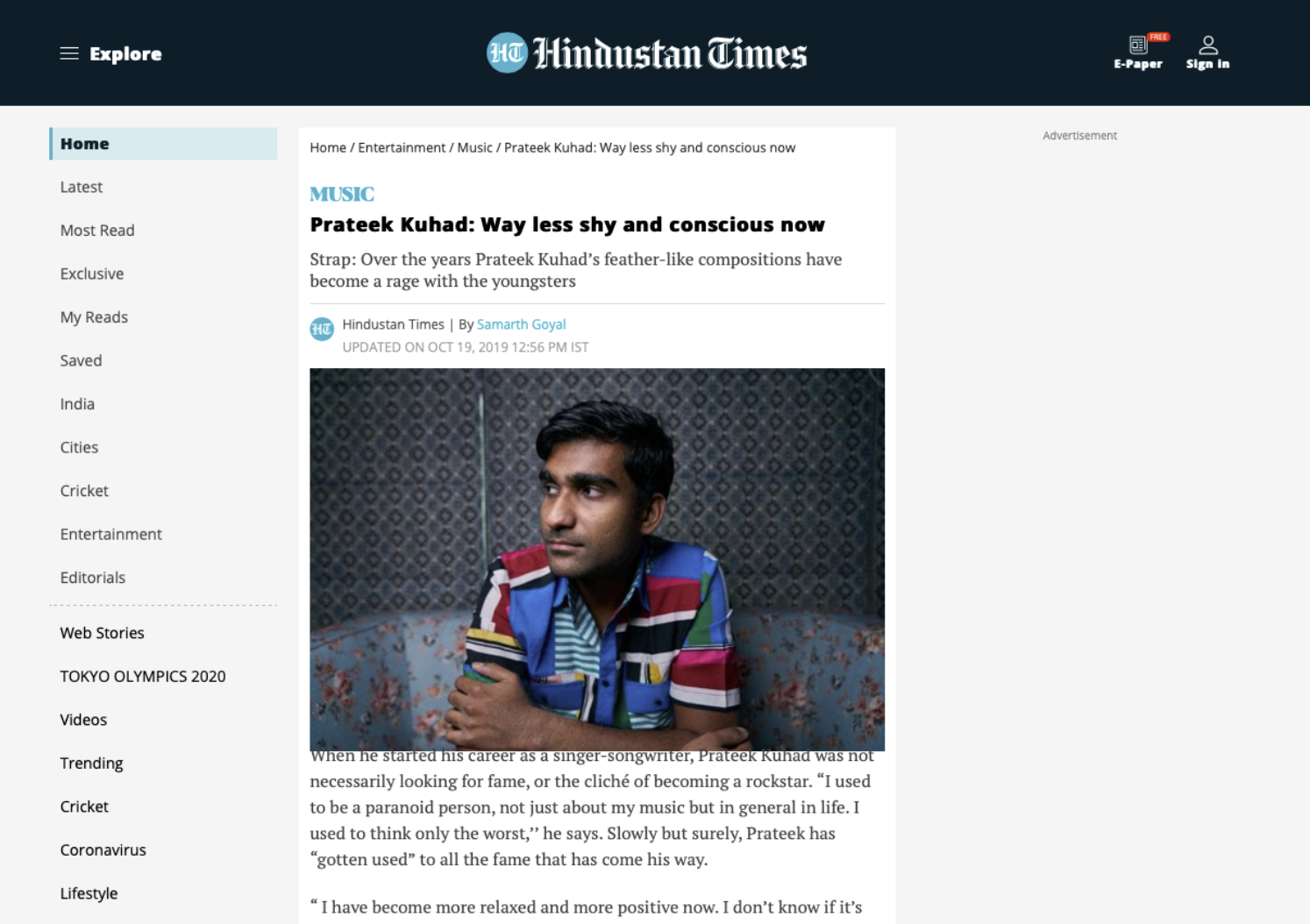Go to Music in the breadcrumb
Viewport: 1310px width, 924px height.
(x=474, y=147)
